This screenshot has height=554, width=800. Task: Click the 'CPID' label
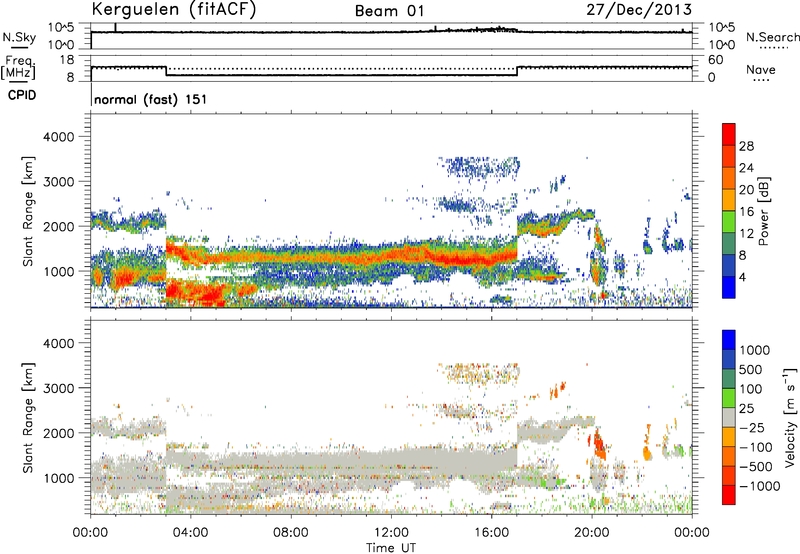pyautogui.click(x=22, y=95)
